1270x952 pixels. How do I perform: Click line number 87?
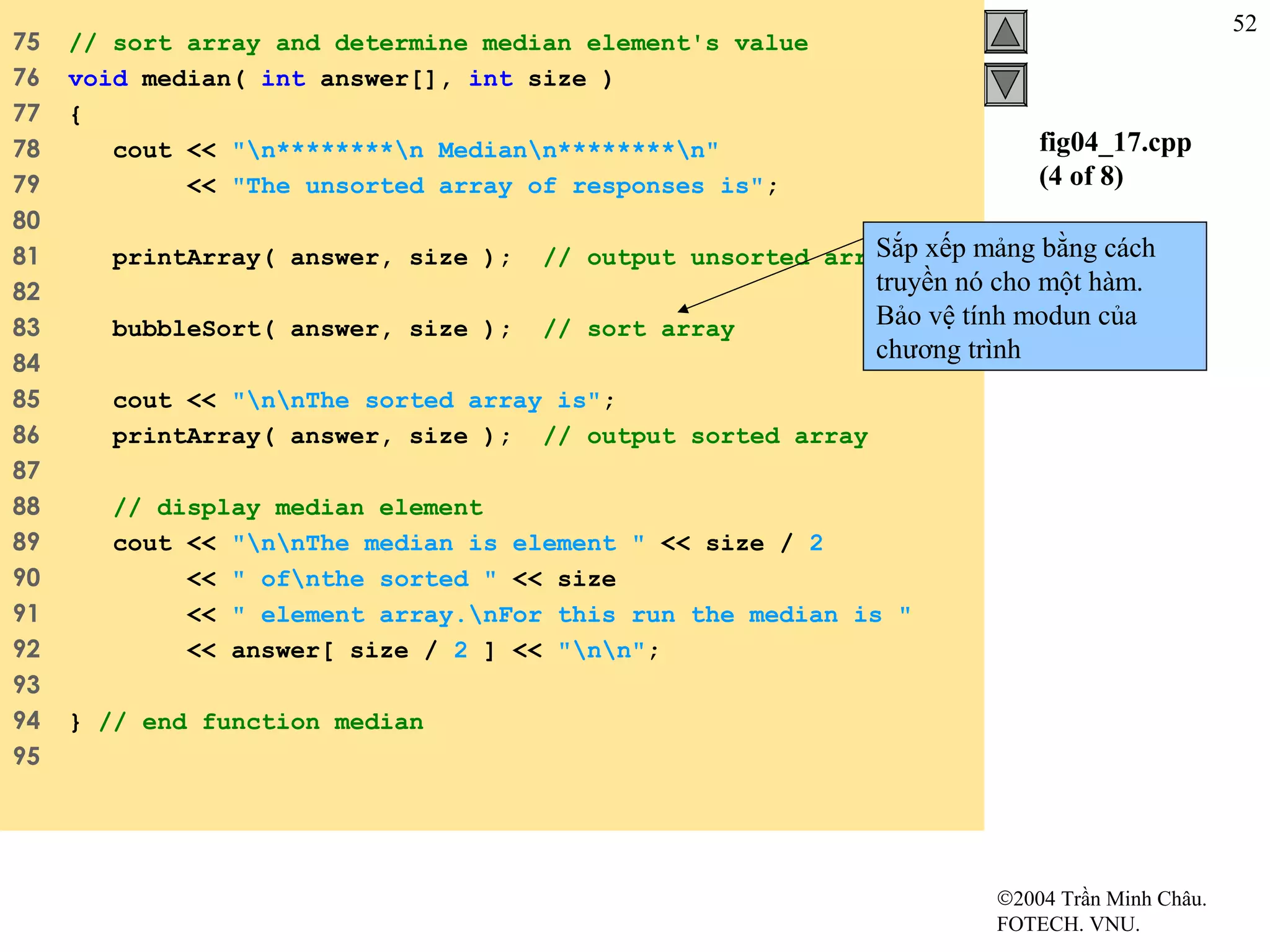pyautogui.click(x=26, y=471)
